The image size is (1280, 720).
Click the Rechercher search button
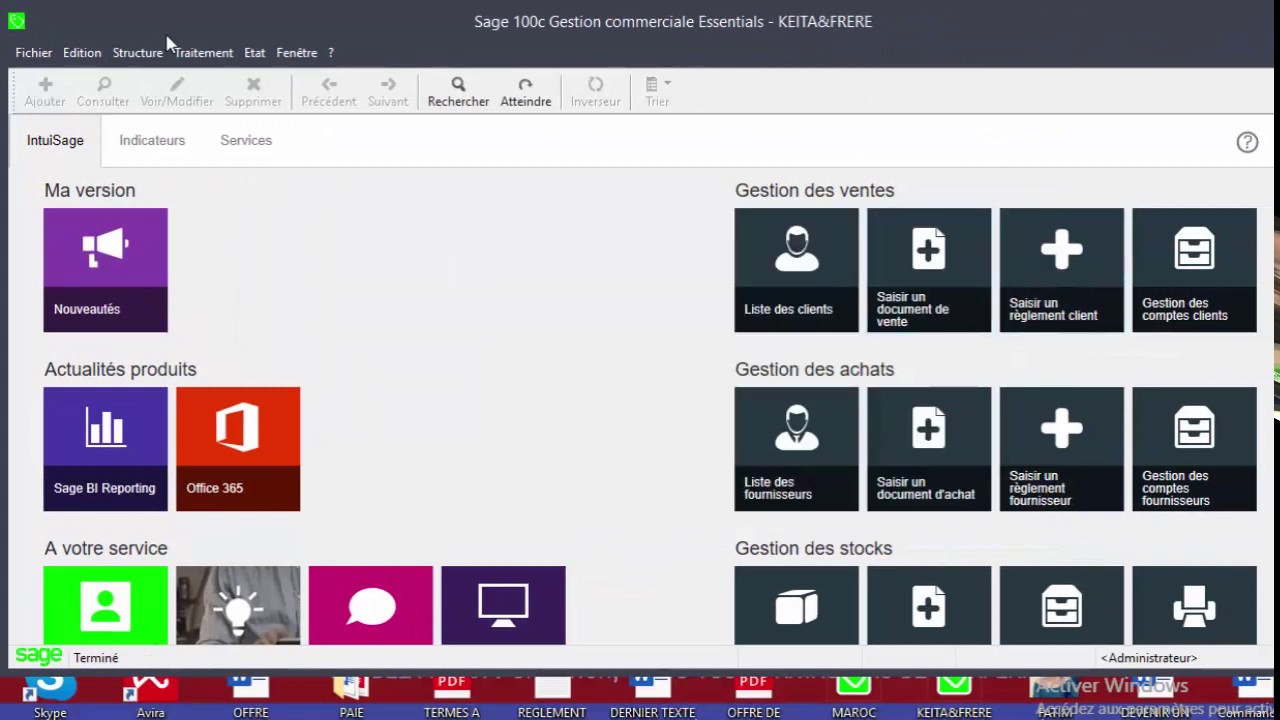point(458,92)
